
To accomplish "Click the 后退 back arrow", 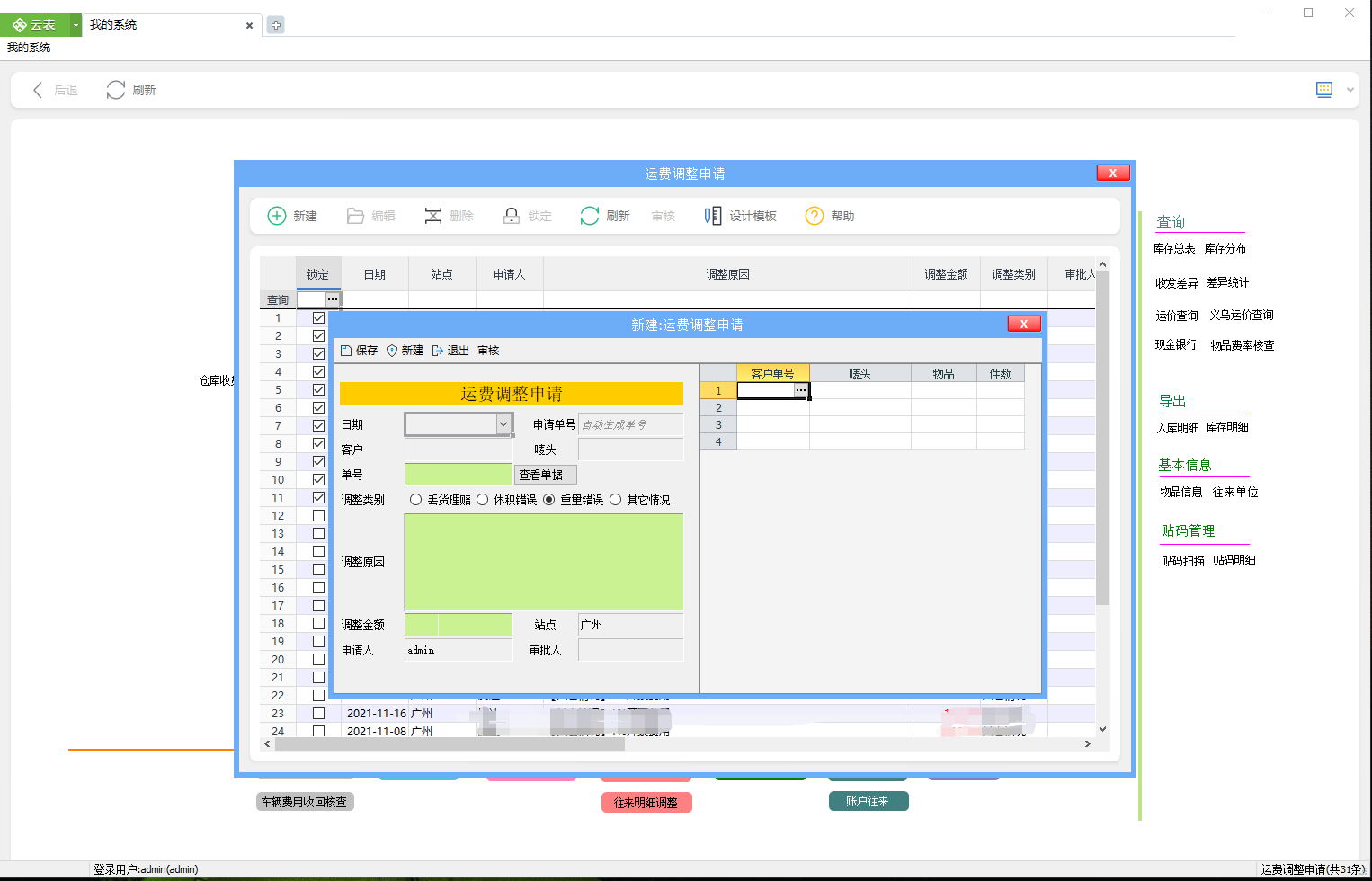I will pos(38,90).
